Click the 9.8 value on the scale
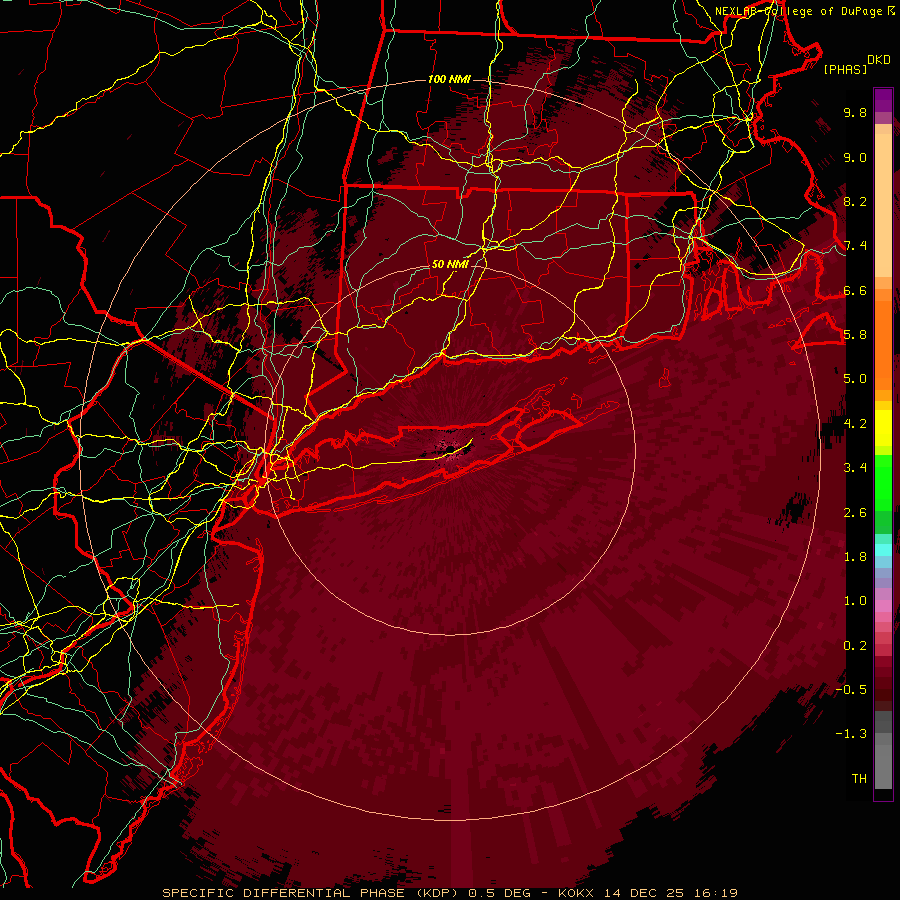 pyautogui.click(x=855, y=112)
